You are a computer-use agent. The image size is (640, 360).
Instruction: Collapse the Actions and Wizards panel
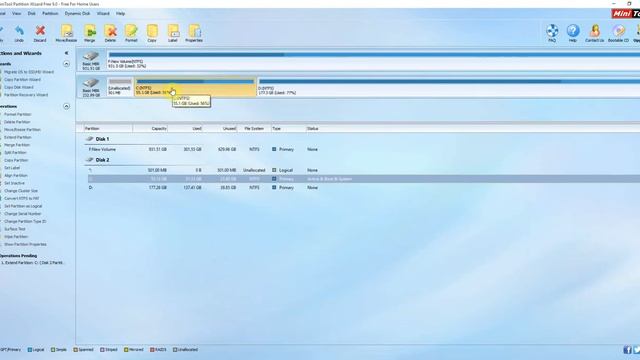(67, 53)
